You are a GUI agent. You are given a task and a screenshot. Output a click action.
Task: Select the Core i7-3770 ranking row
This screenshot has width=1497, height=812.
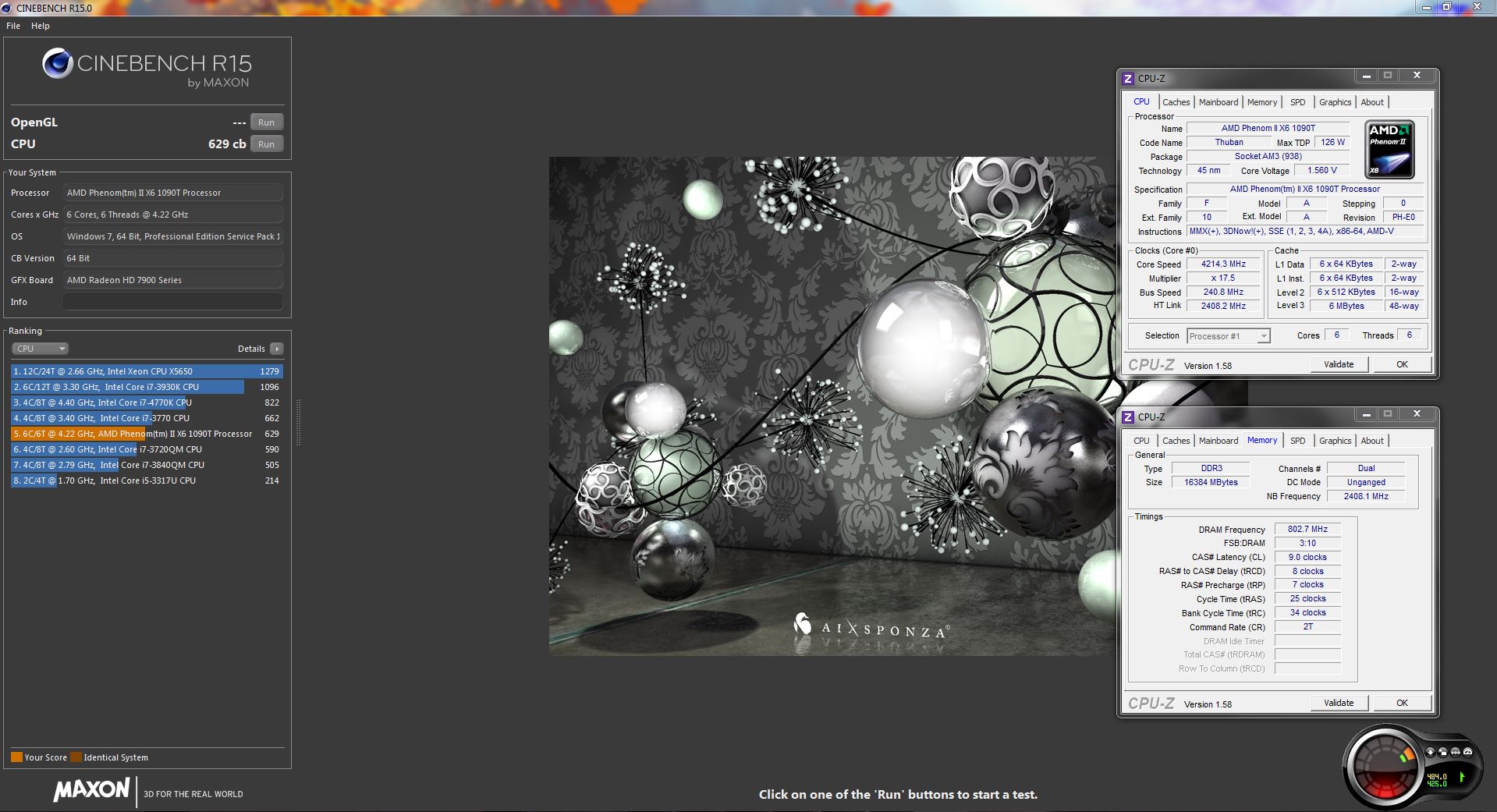click(x=147, y=418)
